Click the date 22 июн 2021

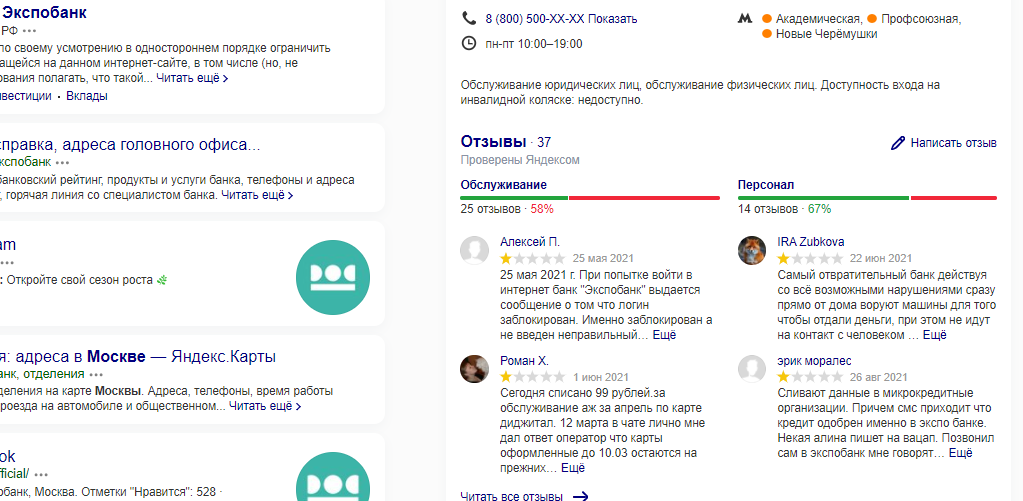[x=881, y=258]
